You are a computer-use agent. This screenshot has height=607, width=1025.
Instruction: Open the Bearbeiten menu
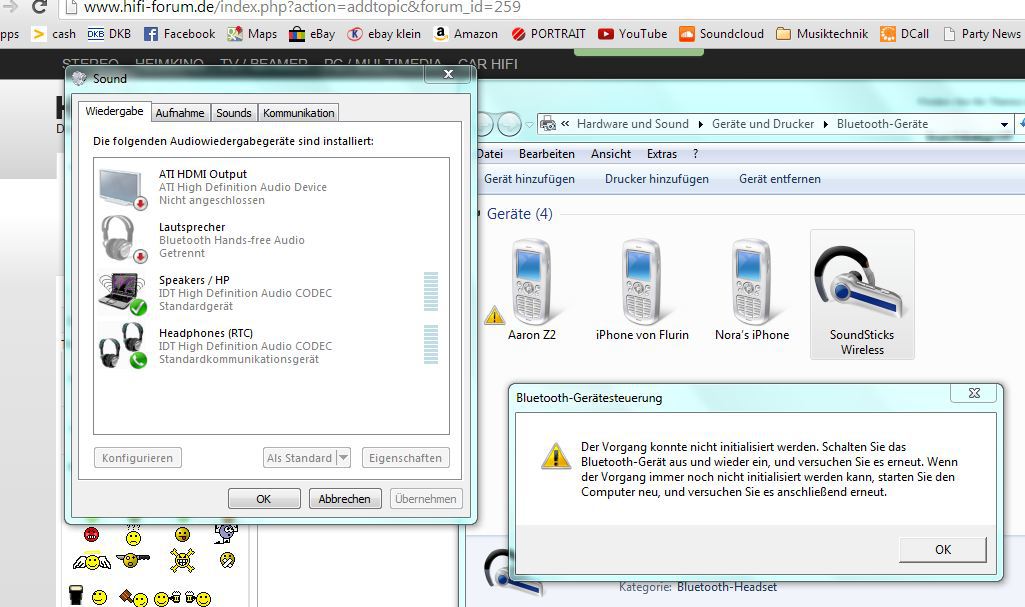click(546, 154)
